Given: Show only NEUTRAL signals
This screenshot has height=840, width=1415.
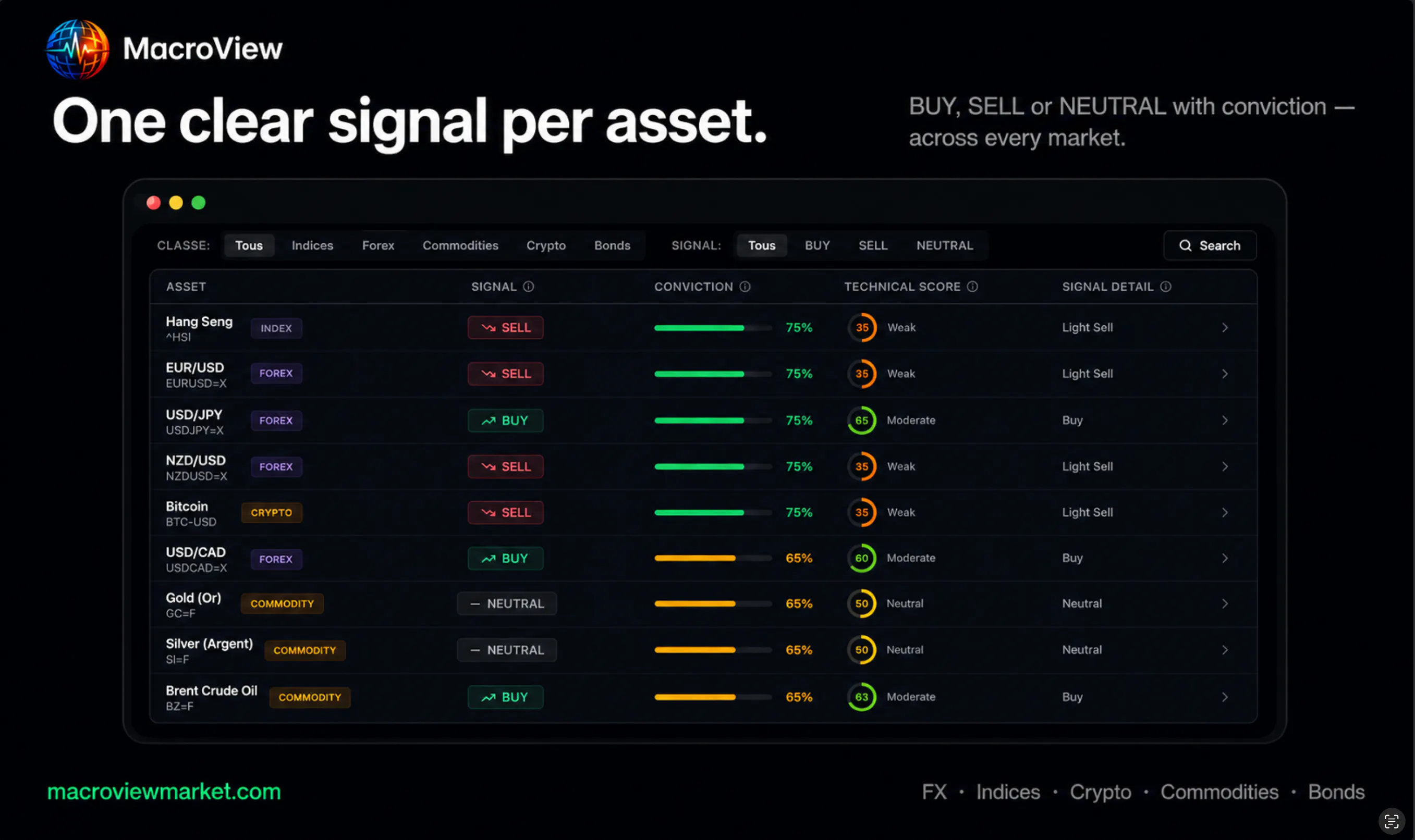Looking at the screenshot, I should point(945,245).
